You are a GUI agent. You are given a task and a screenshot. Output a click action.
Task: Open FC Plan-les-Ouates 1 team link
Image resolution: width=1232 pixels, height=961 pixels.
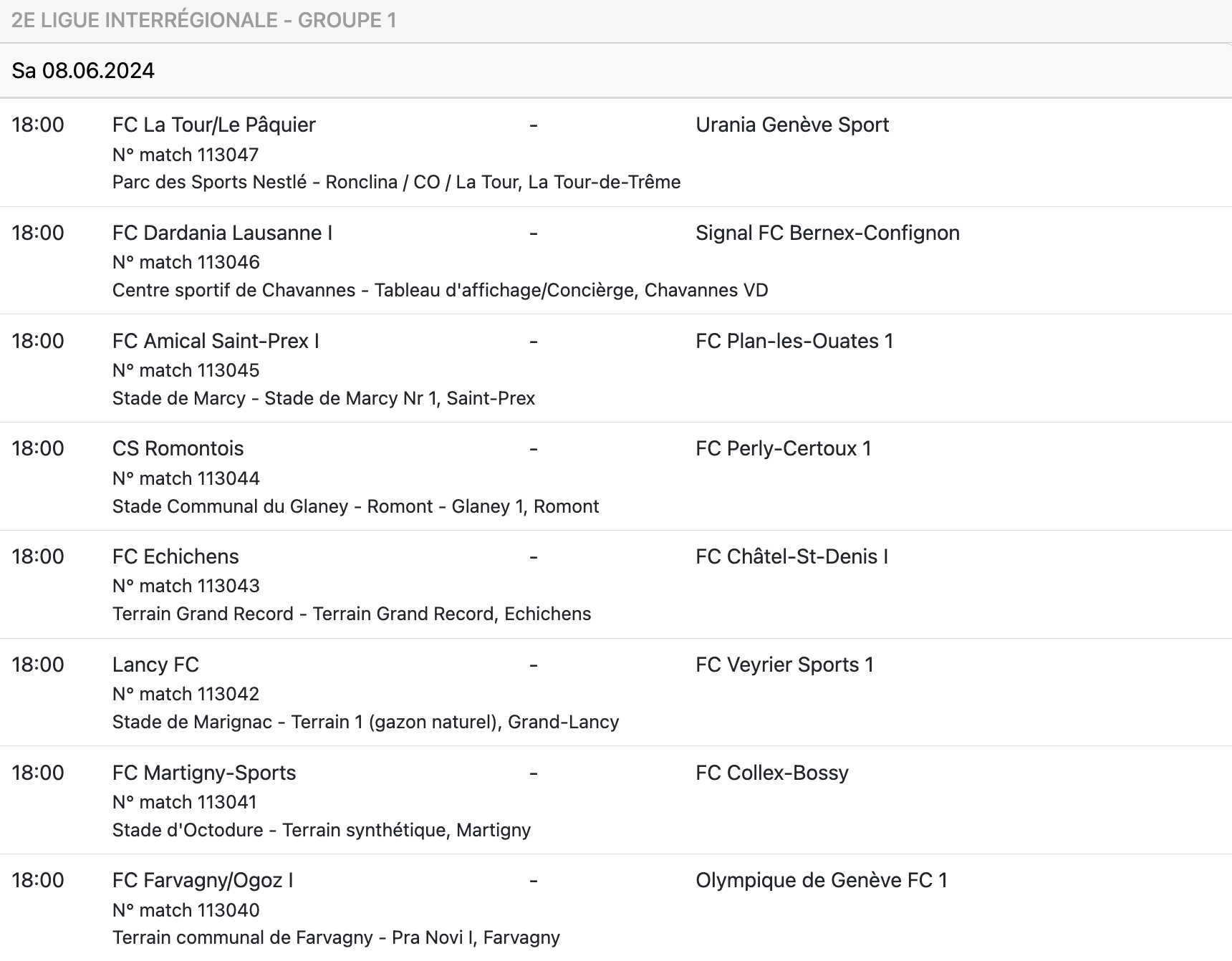[x=794, y=341]
